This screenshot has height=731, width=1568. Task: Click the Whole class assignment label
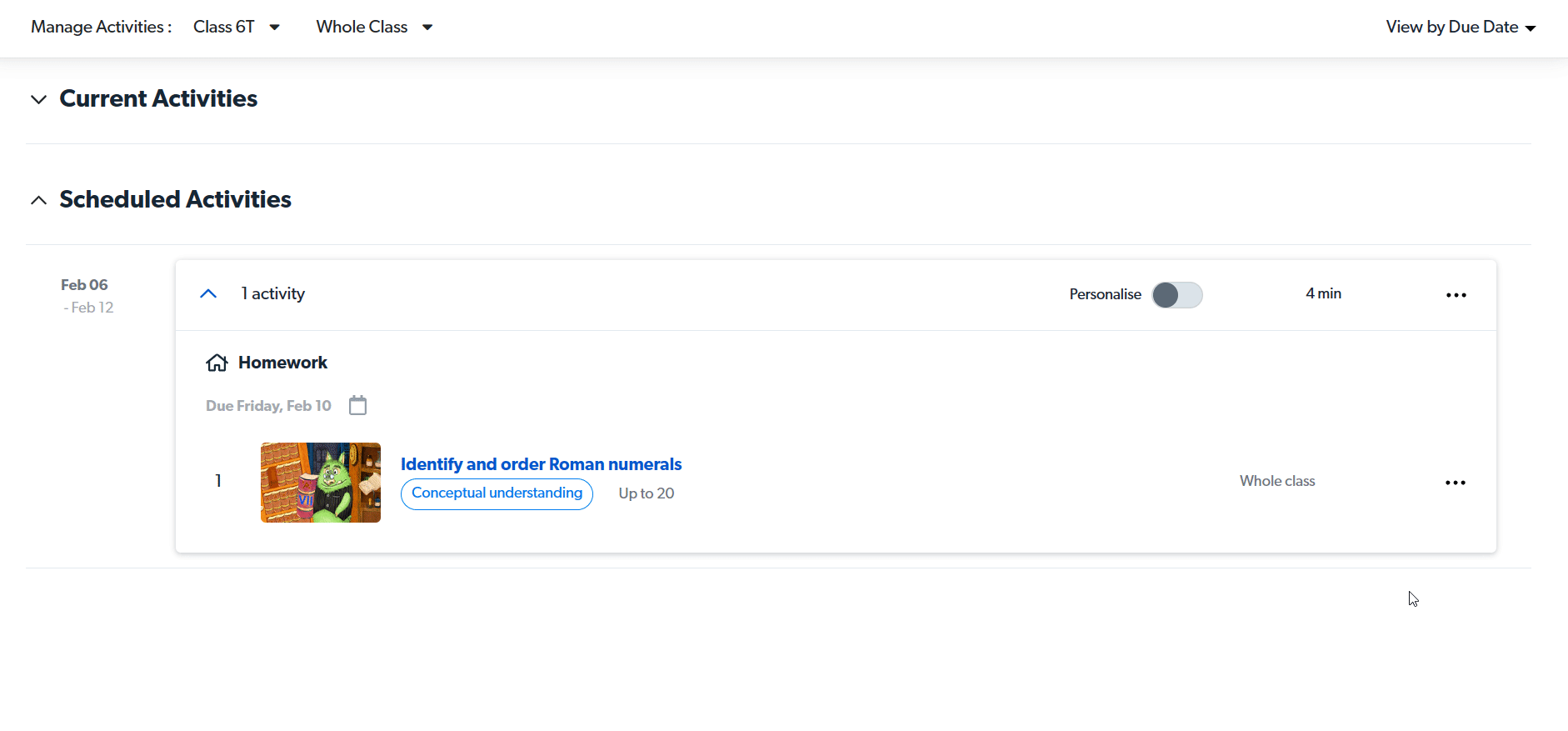(1276, 481)
